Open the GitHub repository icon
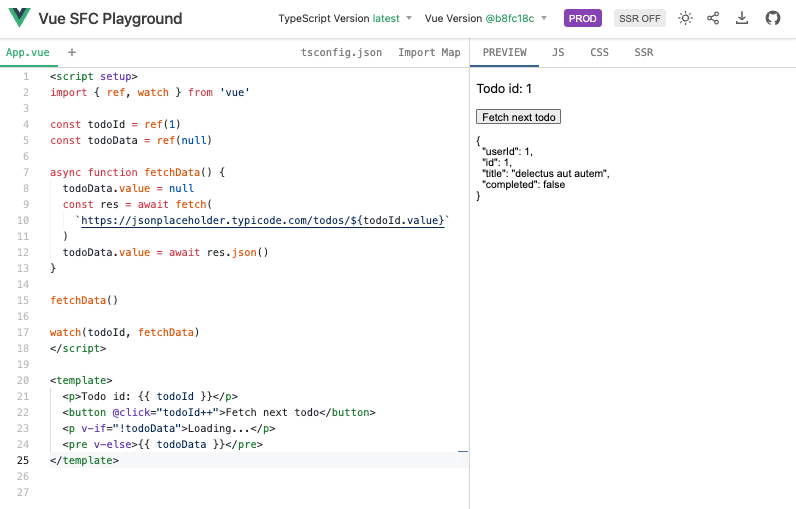The image size is (796, 509). (x=773, y=18)
